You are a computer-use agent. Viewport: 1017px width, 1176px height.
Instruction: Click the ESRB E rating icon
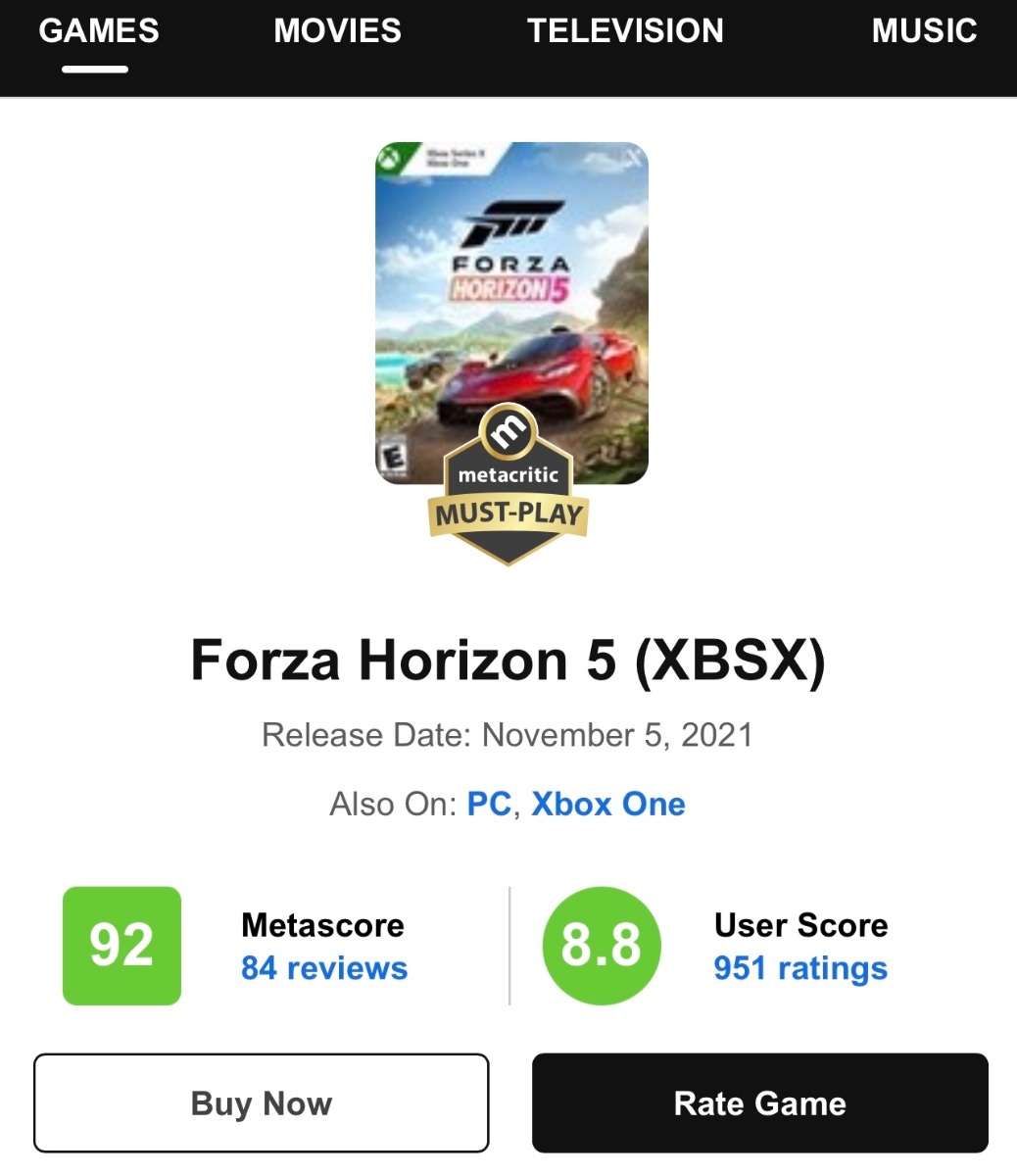[393, 459]
